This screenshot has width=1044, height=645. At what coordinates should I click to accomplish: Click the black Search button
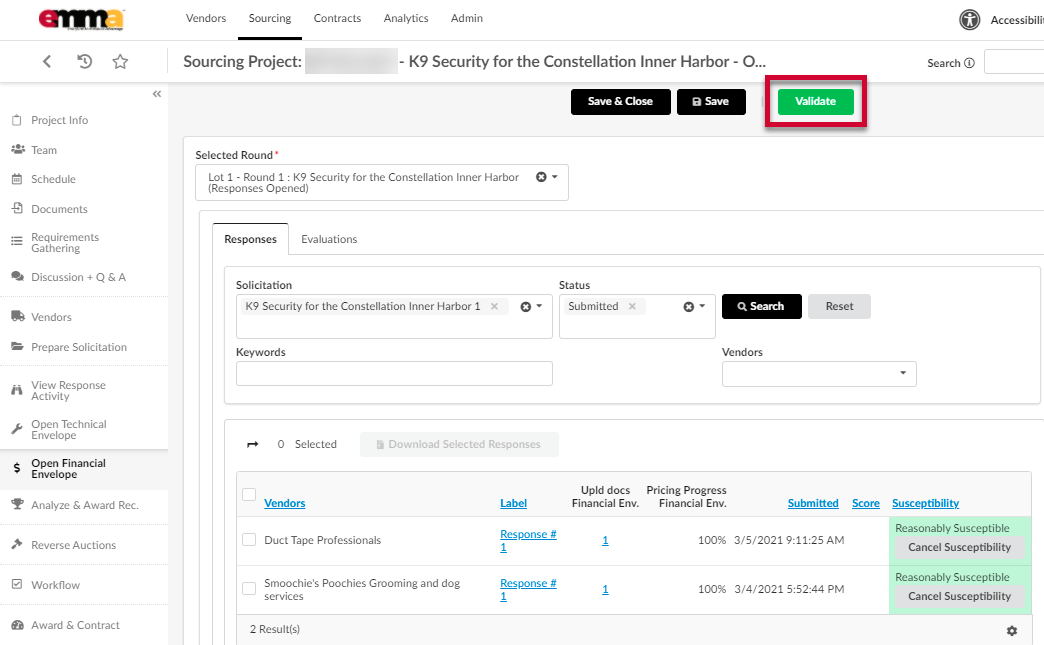click(x=762, y=306)
